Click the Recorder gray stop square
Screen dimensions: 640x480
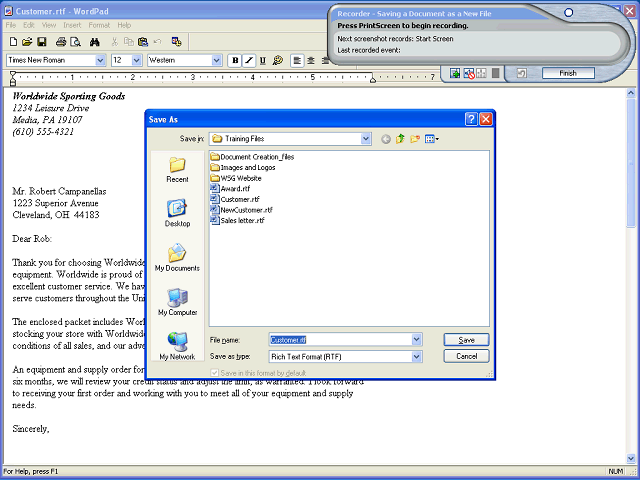pyautogui.click(x=495, y=73)
